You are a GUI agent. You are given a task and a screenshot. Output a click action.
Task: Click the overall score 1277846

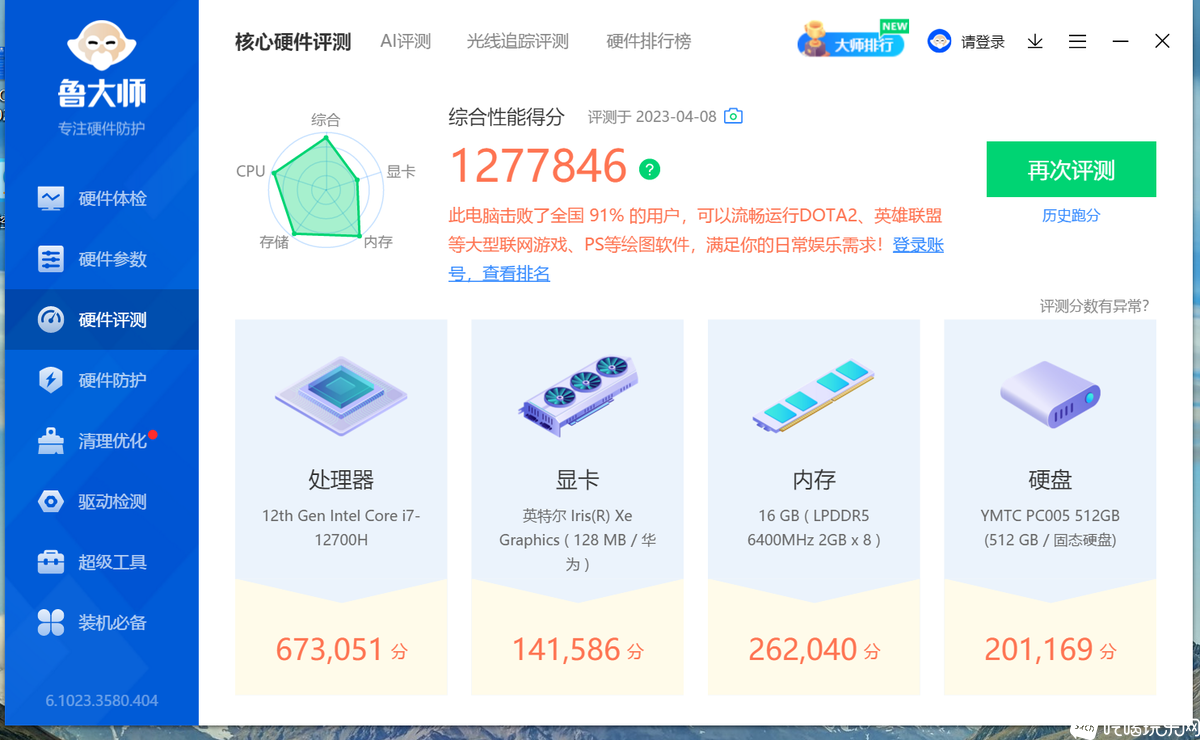(538, 166)
